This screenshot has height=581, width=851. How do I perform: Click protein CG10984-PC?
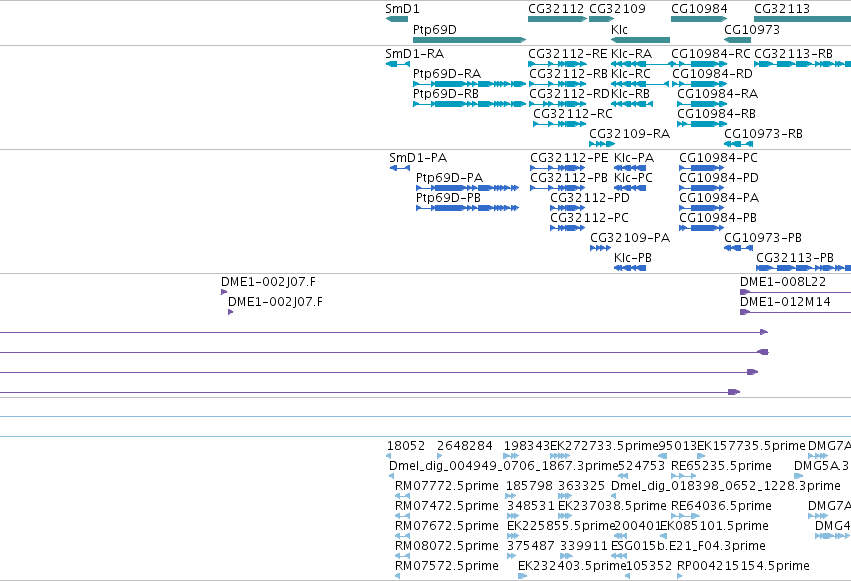[702, 168]
